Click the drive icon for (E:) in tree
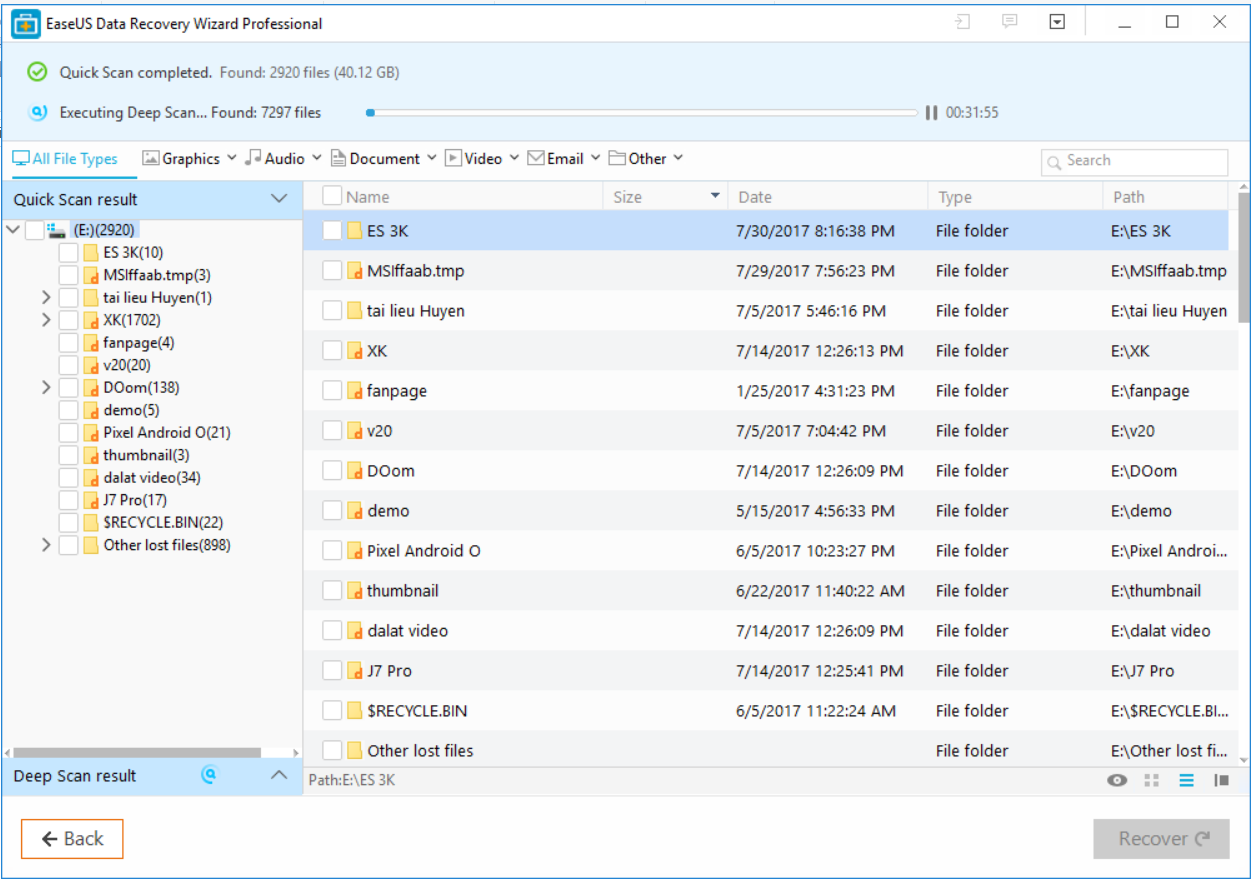 [57, 230]
